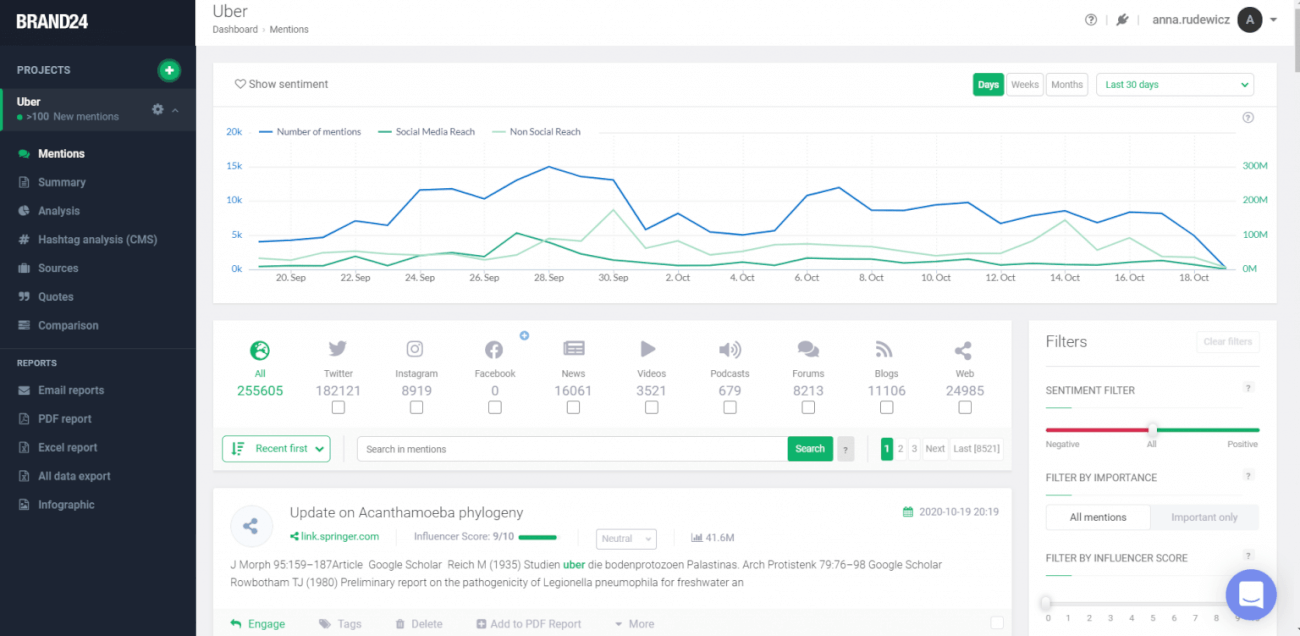Switch chart grouping to Days

988,85
